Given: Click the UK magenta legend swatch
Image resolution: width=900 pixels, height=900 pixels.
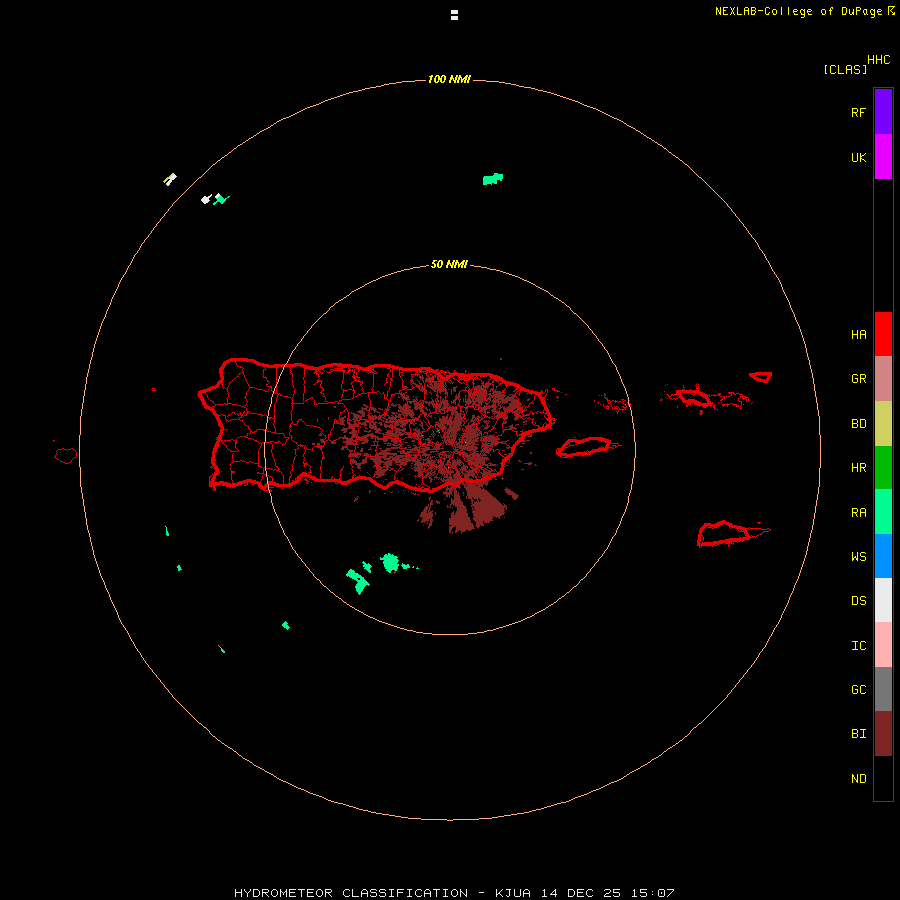Looking at the screenshot, I should tap(883, 157).
